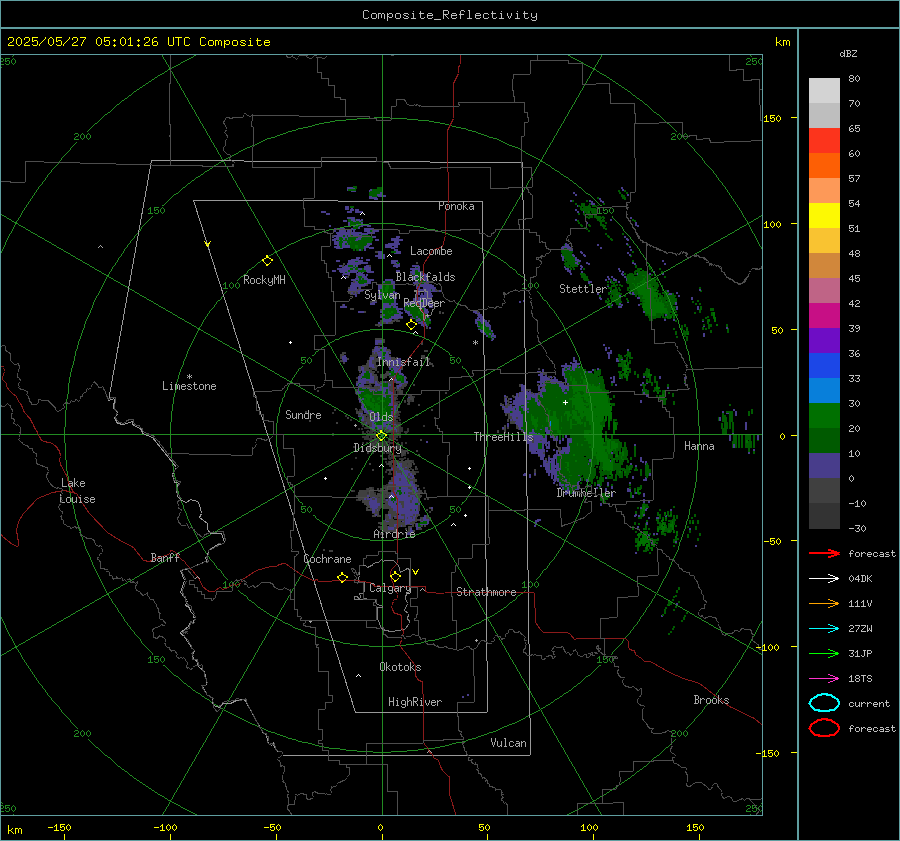Click the Olds label
This screenshot has height=841, width=900.
pyautogui.click(x=381, y=417)
